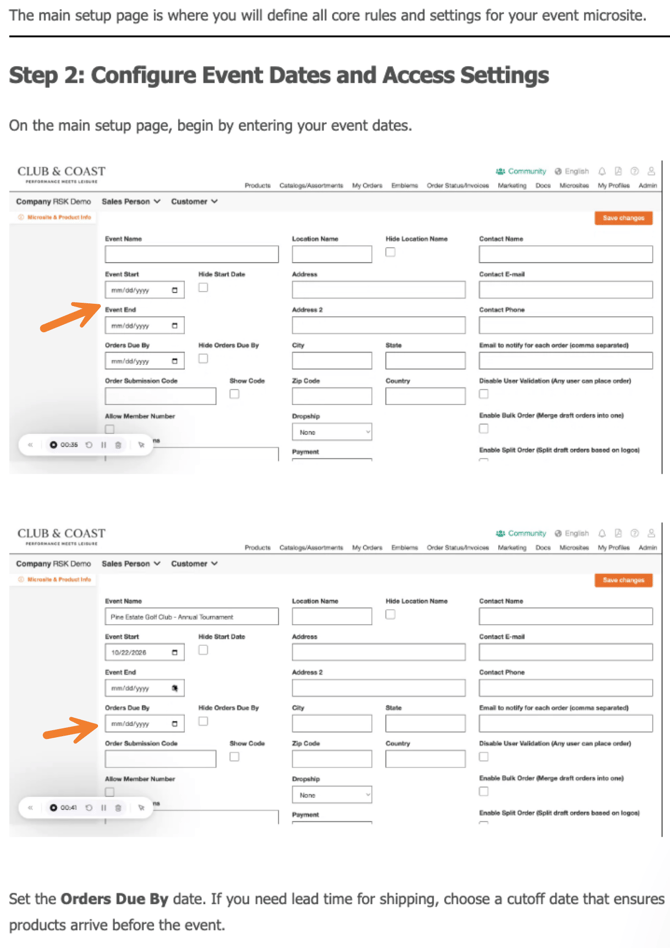Select Catalogs/Assortments in bottom screenshot navigation
This screenshot has width=670, height=948.
point(311,547)
